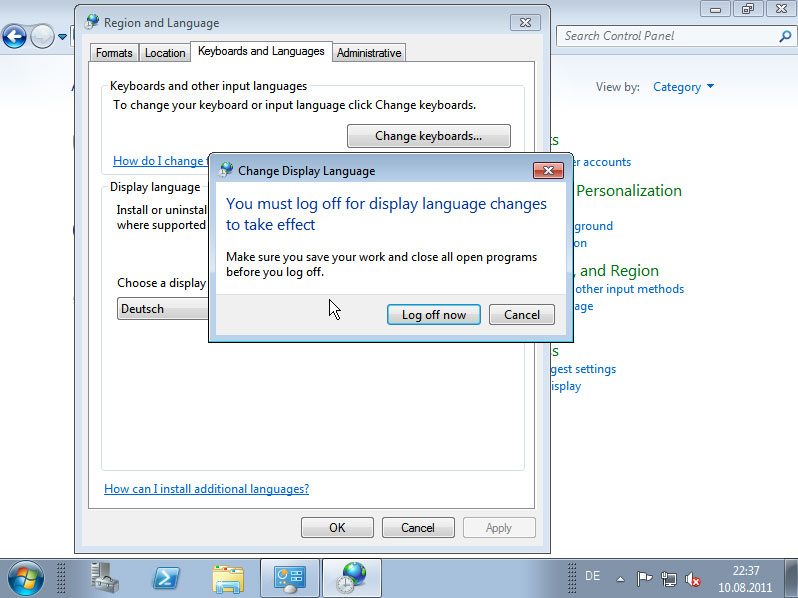798x598 pixels.
Task: Switch to the Formats tab
Action: pos(115,53)
